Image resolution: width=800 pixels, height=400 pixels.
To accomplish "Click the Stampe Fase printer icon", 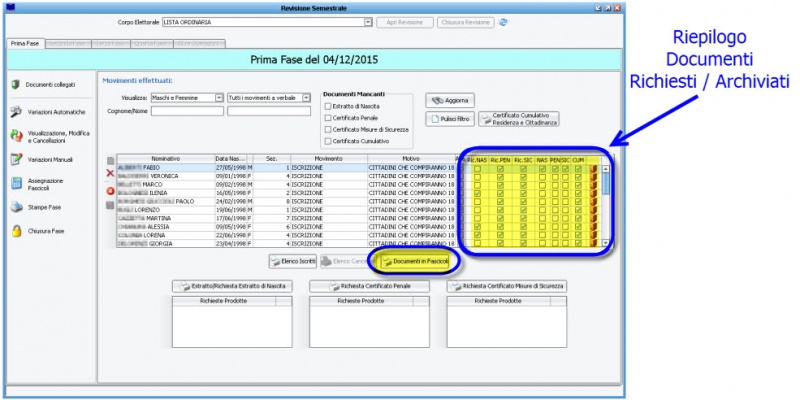I will click(16, 207).
